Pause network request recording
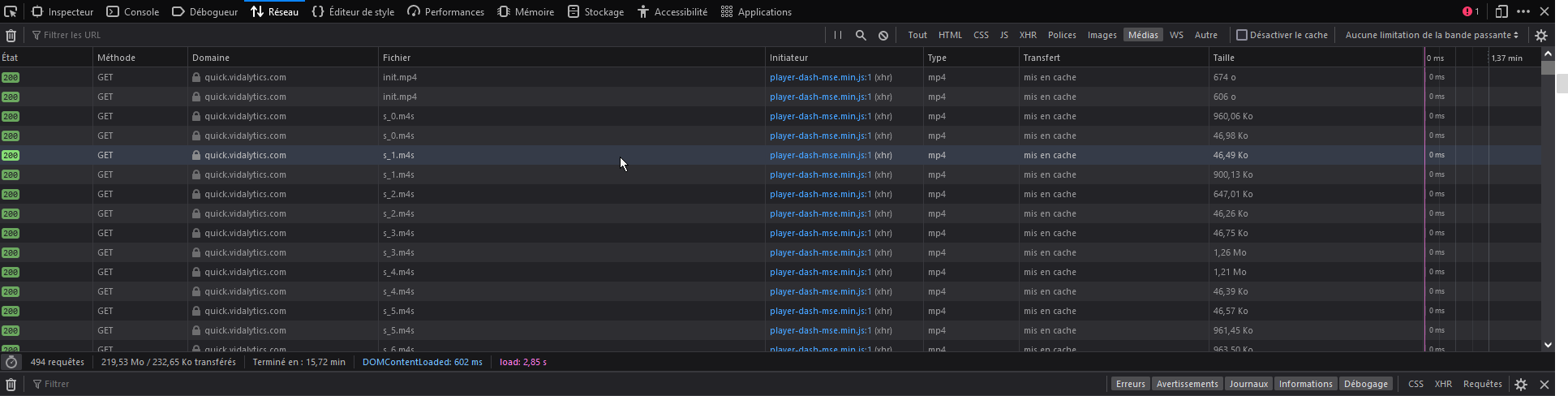The height and width of the screenshot is (396, 1568). point(838,35)
